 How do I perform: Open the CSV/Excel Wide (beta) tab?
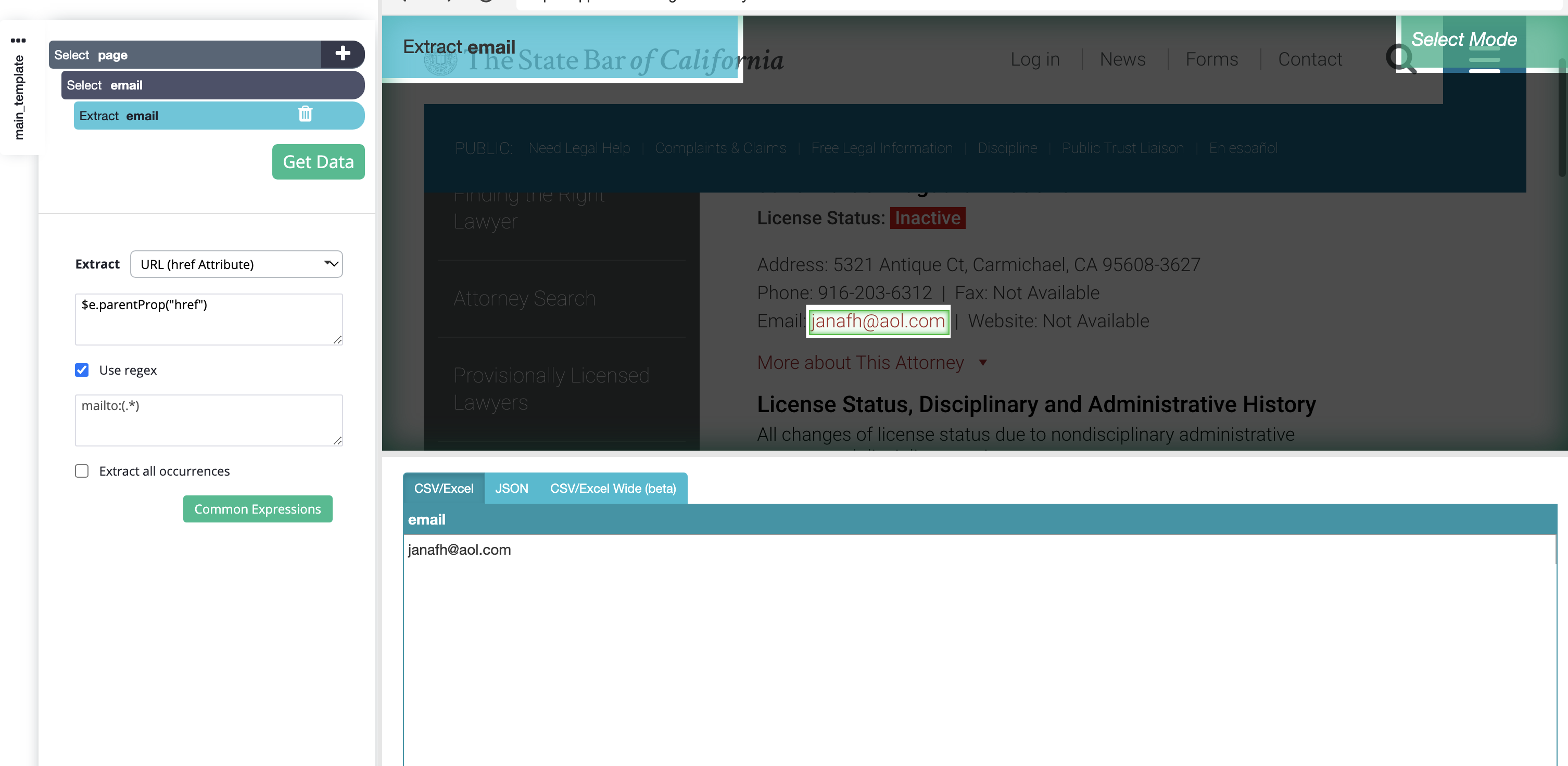pos(613,488)
